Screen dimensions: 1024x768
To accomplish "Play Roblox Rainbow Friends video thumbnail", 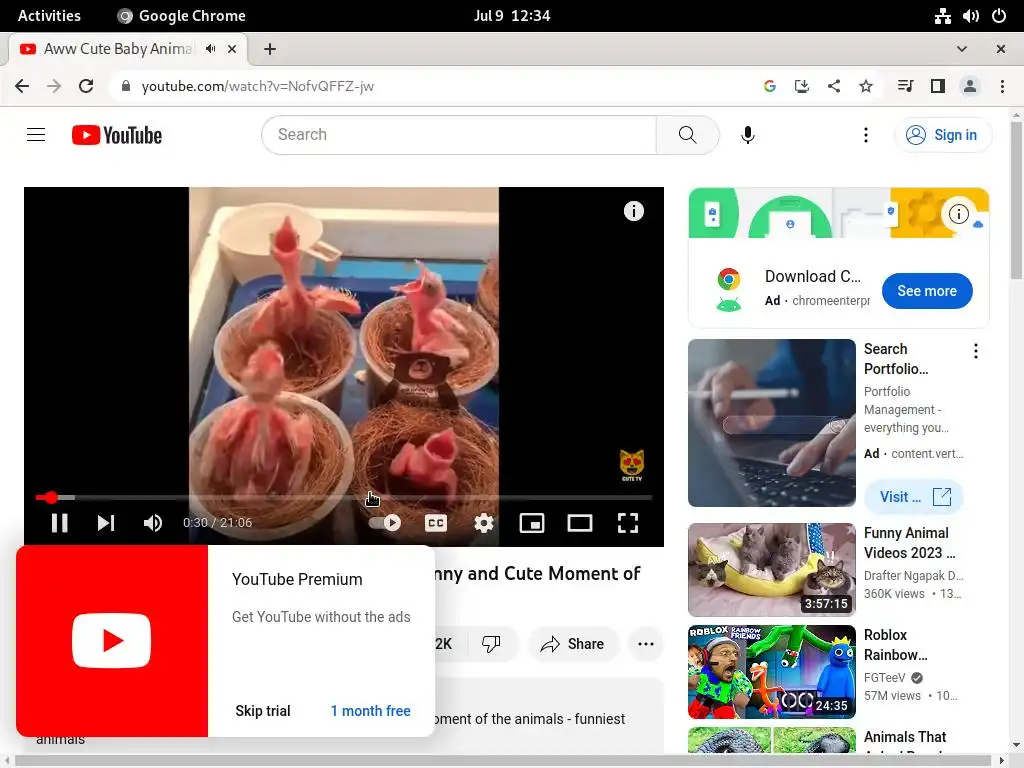I will [772, 671].
